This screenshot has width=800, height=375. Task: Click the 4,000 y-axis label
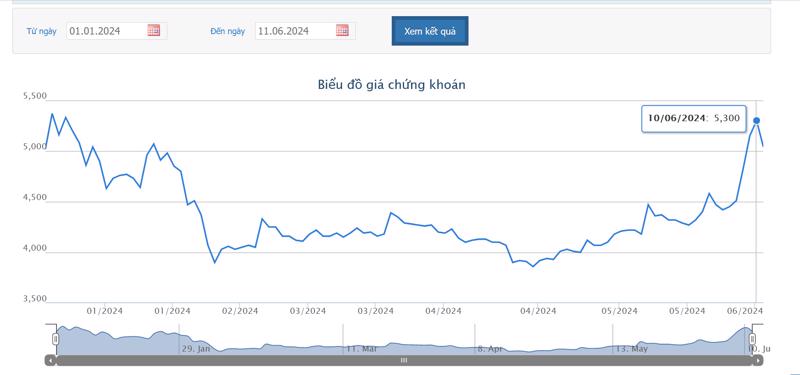[35, 248]
